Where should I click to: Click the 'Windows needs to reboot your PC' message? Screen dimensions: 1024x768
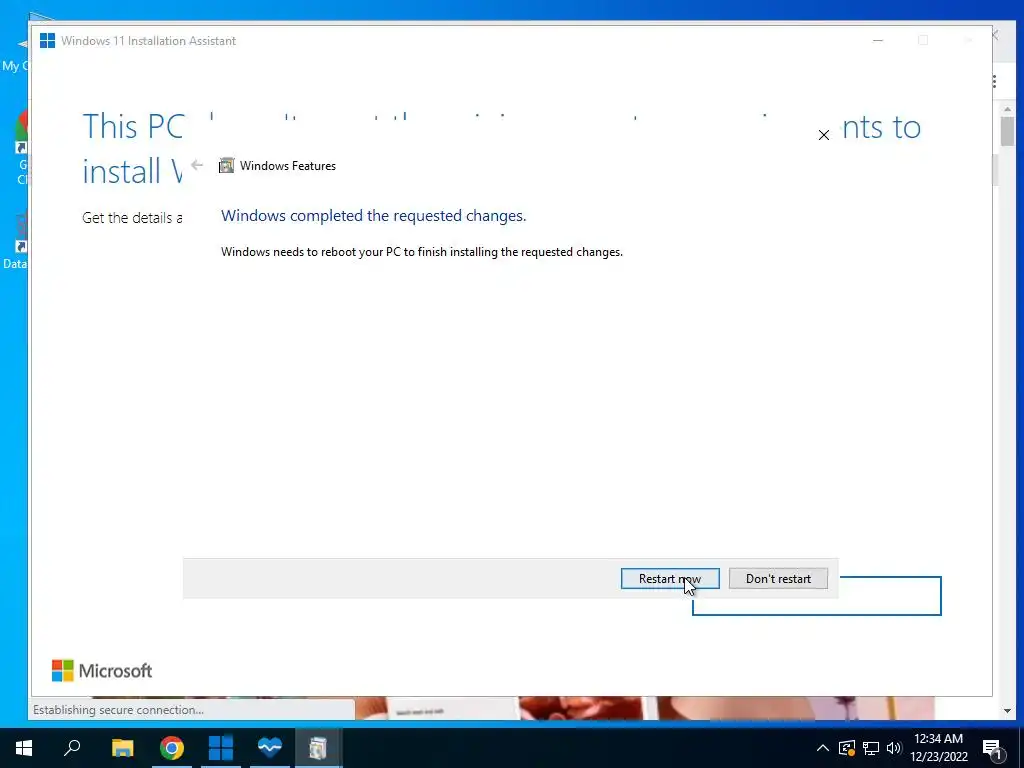[422, 252]
